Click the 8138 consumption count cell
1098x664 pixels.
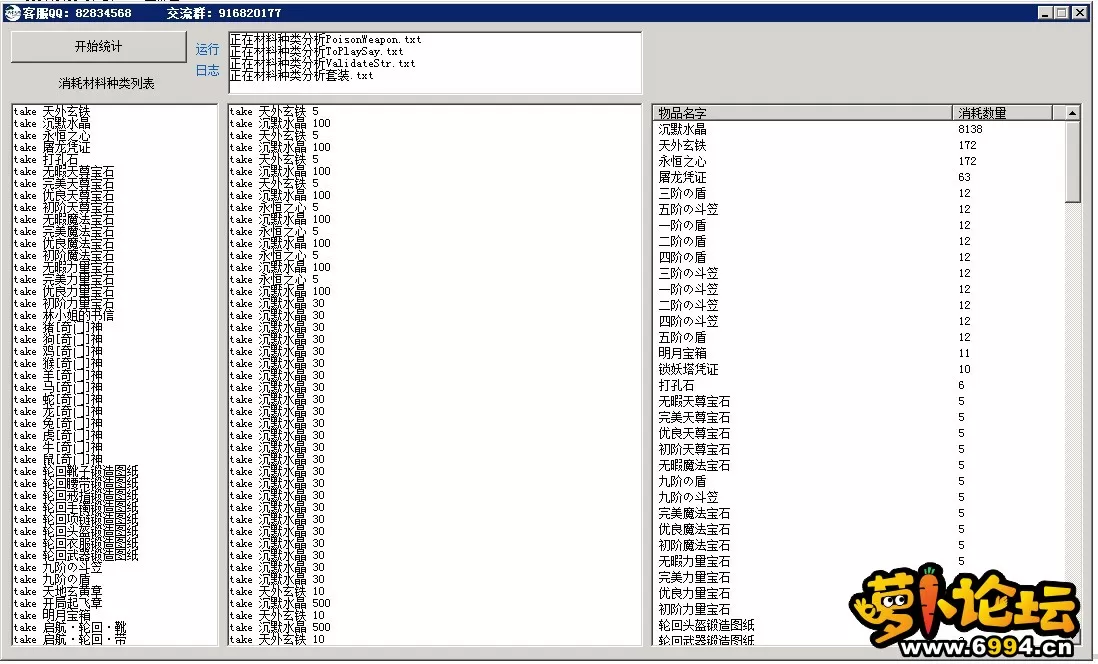pyautogui.click(x=971, y=130)
